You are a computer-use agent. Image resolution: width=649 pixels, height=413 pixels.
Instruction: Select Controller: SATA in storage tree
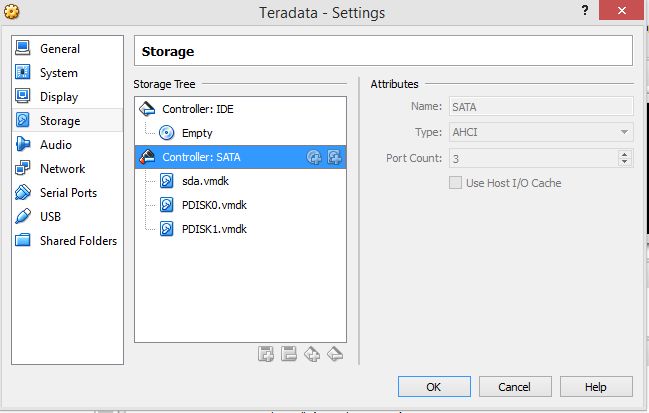coord(240,157)
